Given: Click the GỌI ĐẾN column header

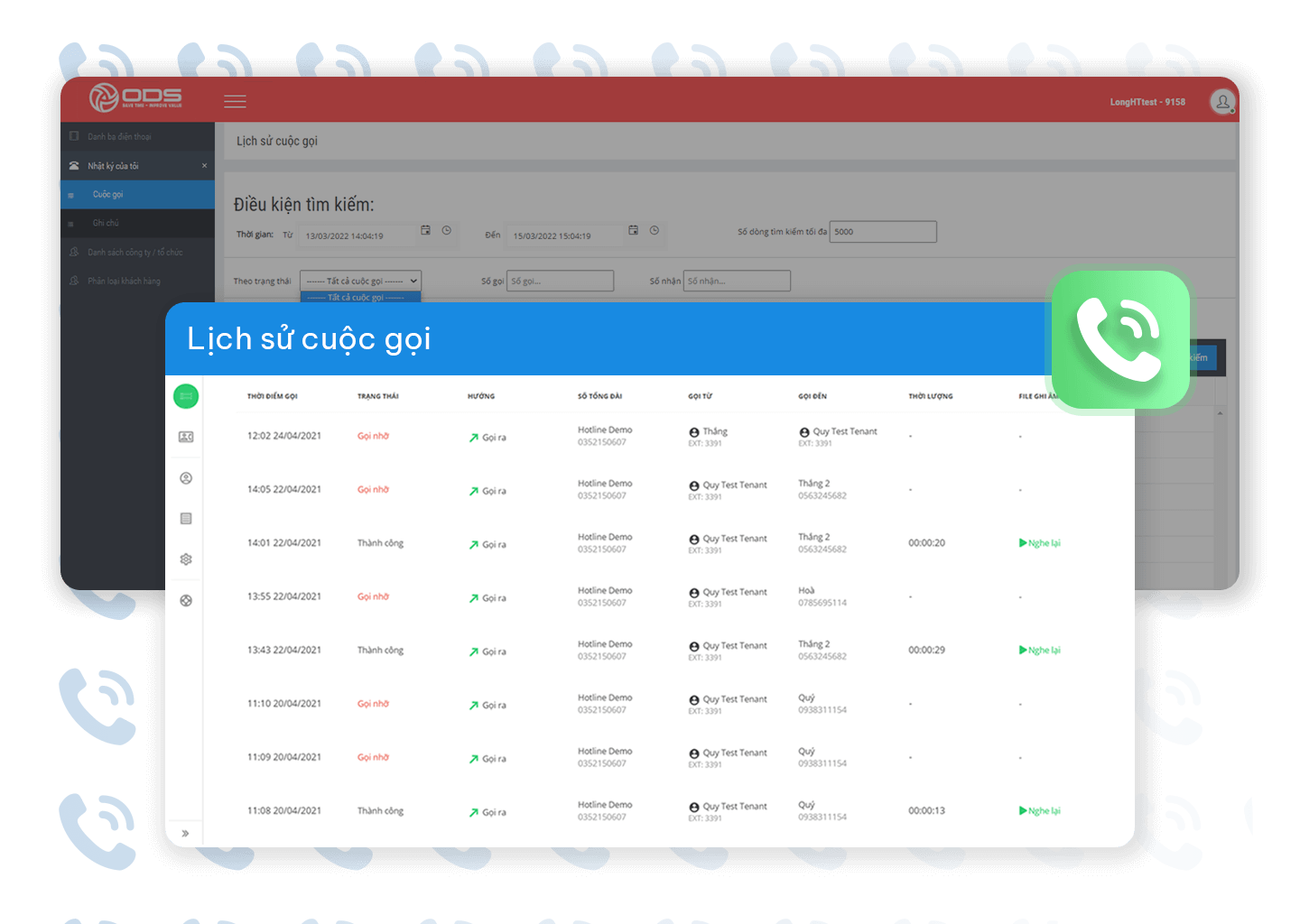Looking at the screenshot, I should (812, 396).
